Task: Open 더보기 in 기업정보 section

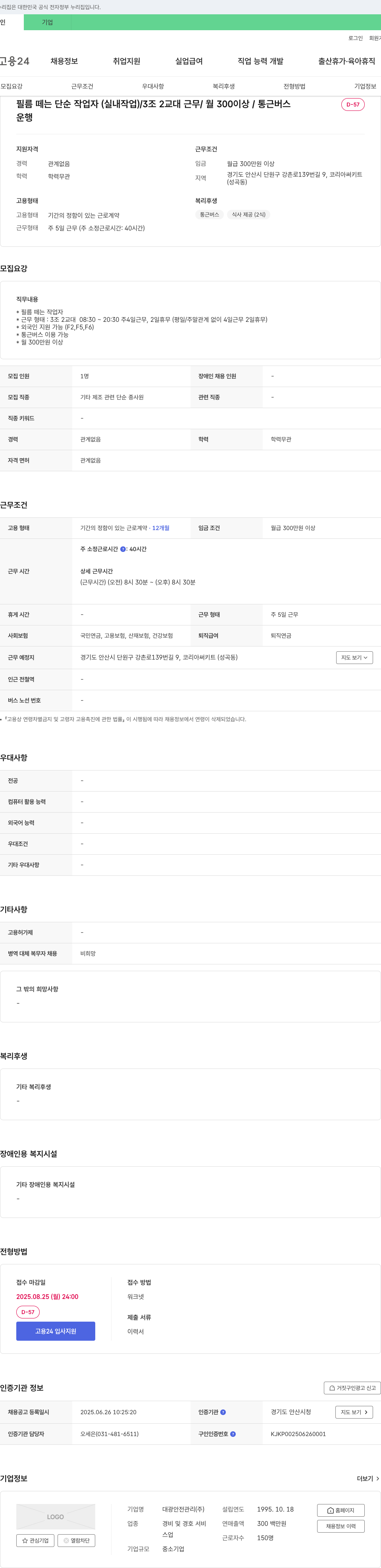Action: 368,1479
